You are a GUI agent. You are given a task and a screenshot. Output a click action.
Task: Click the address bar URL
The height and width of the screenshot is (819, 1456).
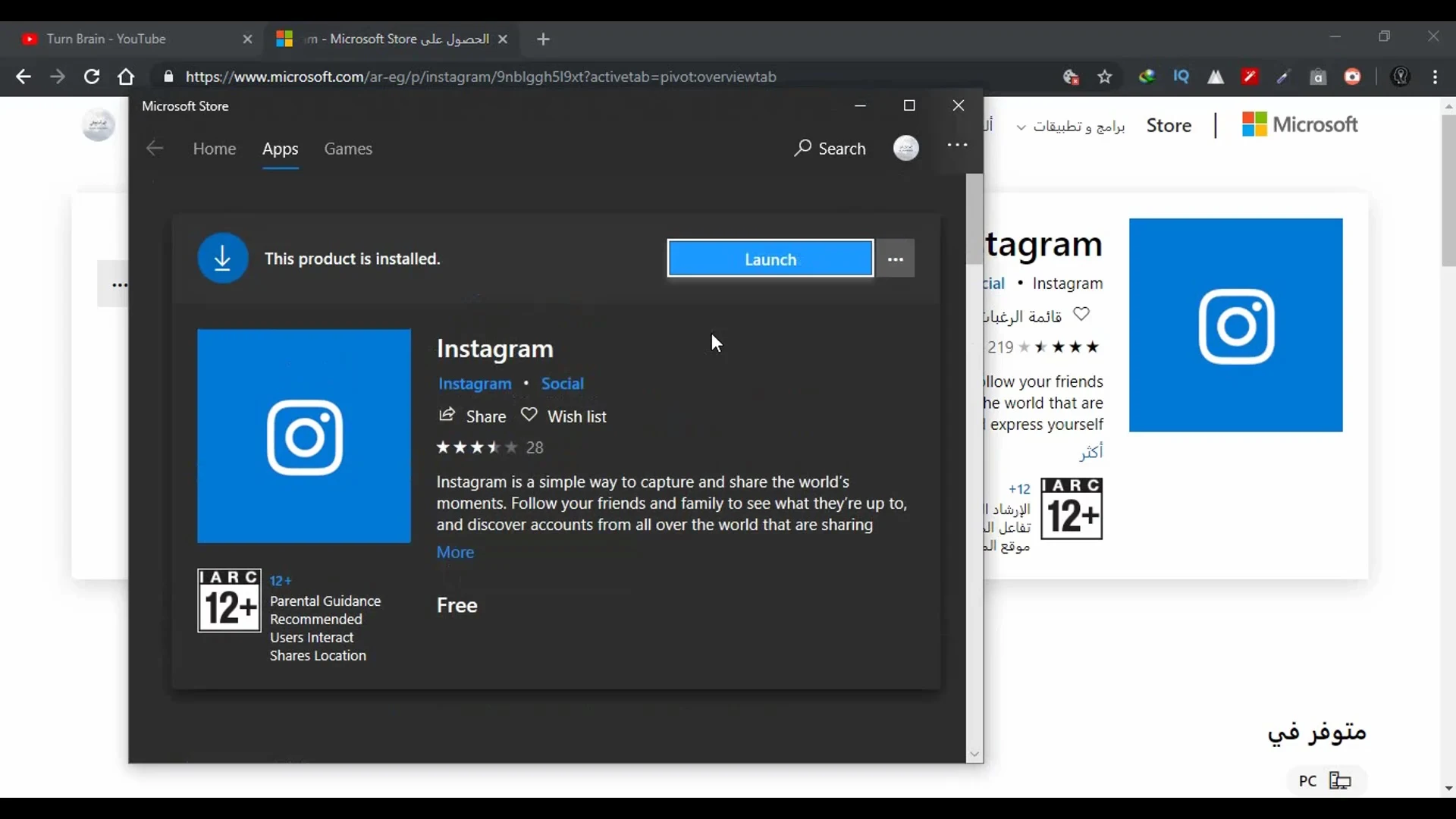(x=481, y=77)
